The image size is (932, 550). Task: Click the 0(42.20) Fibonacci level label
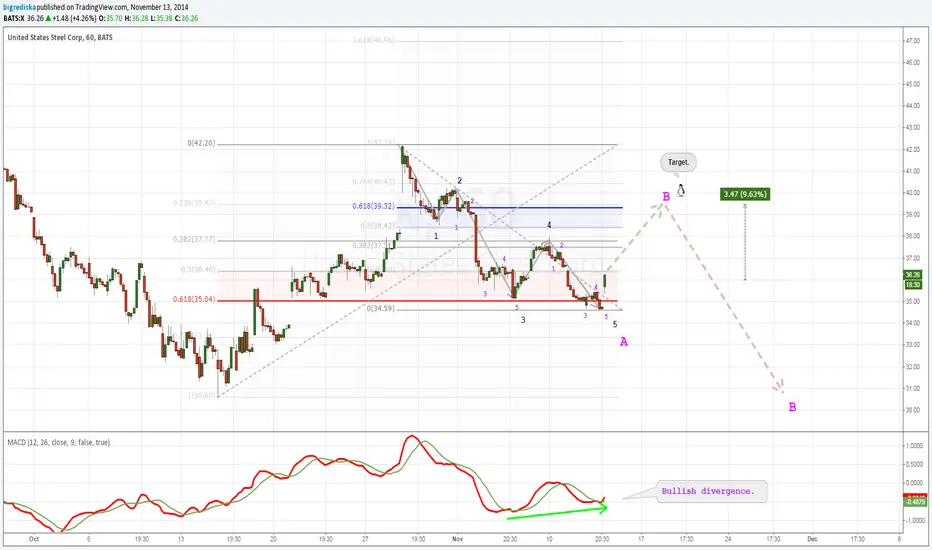[x=201, y=143]
